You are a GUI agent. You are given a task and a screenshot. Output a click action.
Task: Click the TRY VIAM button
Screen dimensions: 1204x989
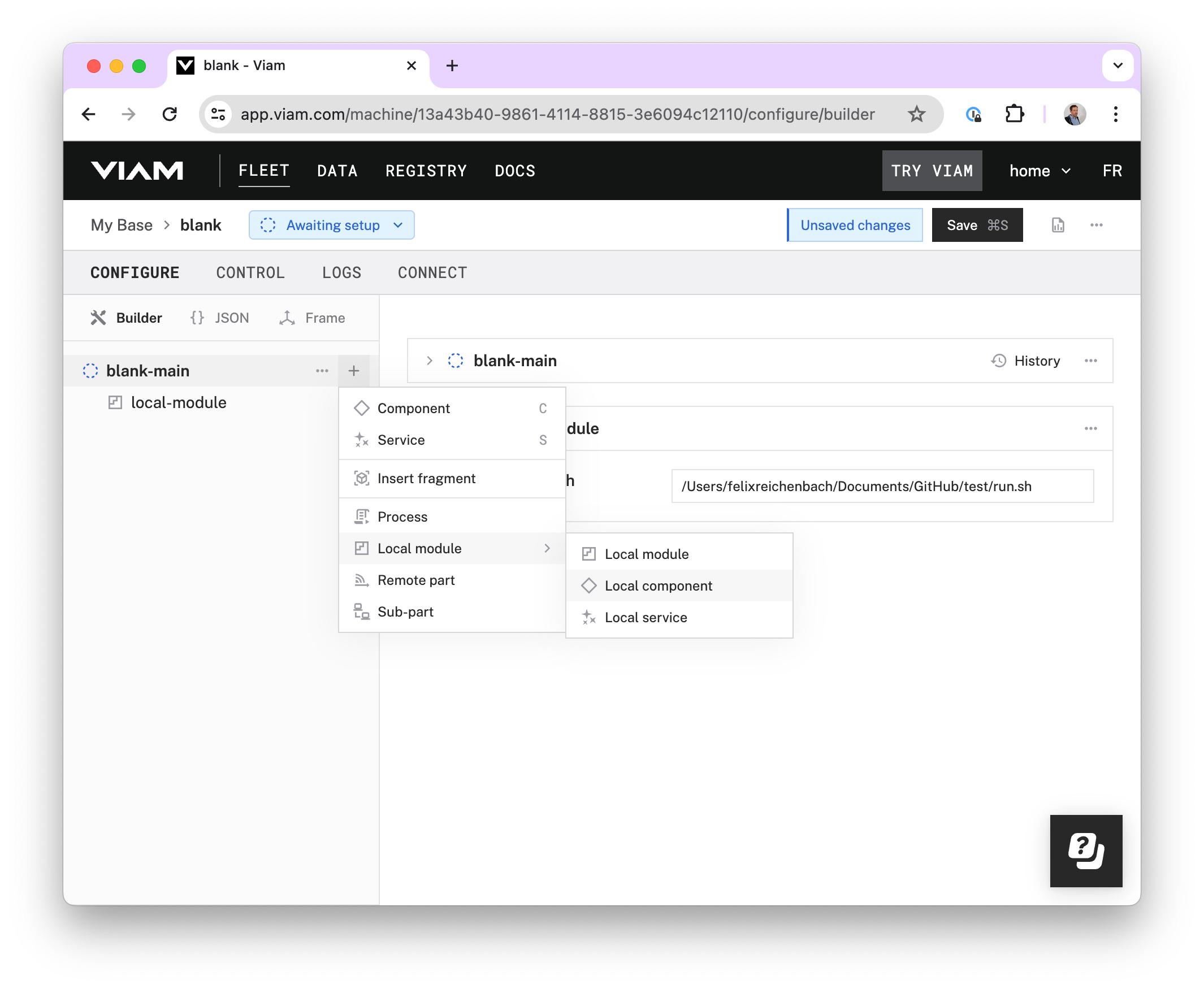point(931,170)
